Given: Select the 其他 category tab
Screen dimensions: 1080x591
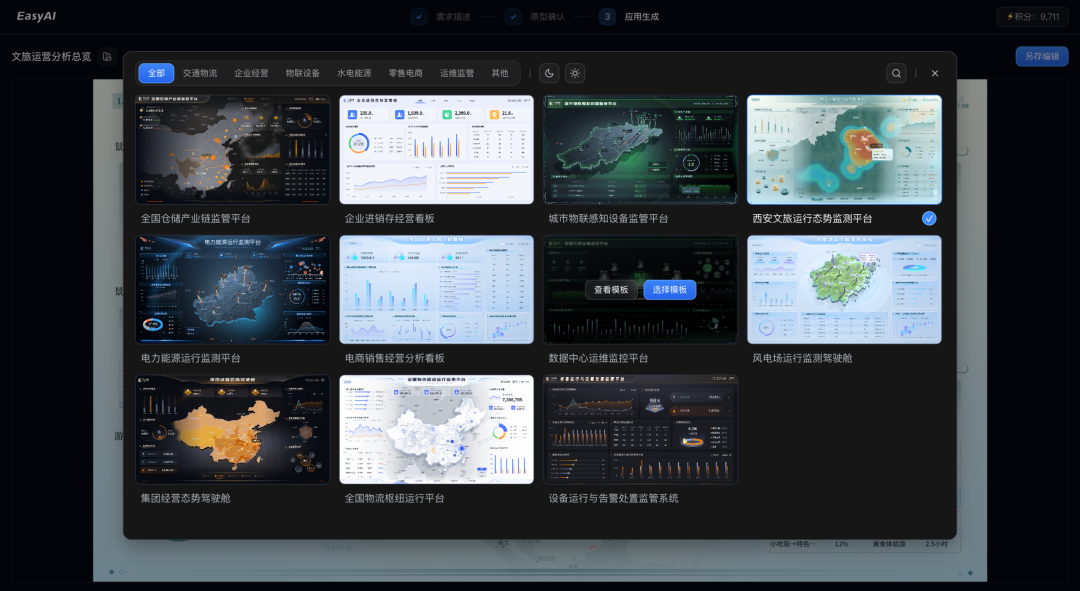Looking at the screenshot, I should point(500,73).
